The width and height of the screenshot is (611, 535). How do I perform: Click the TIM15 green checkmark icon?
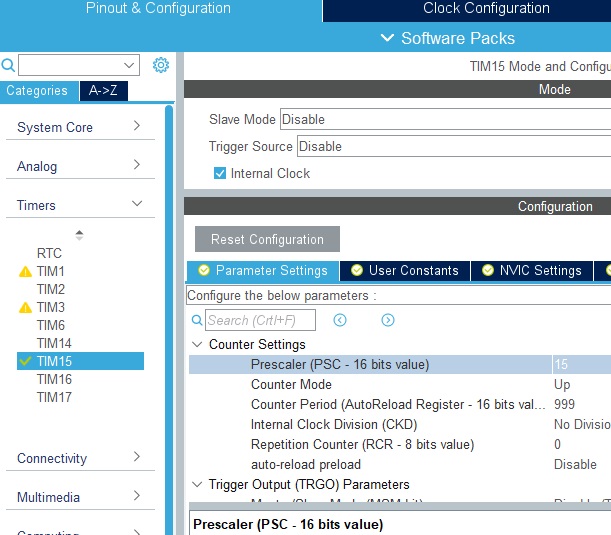tap(25, 361)
